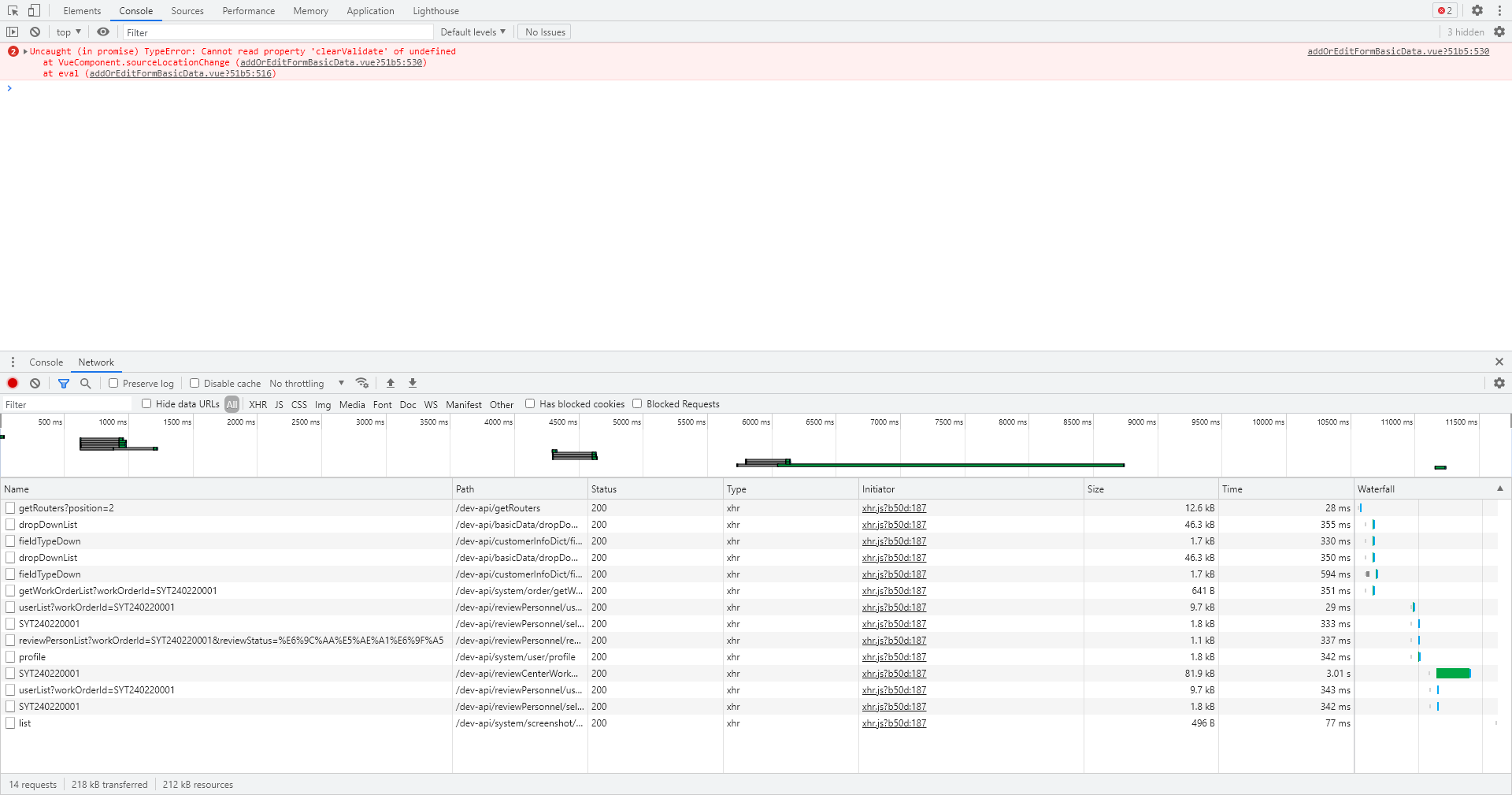Enable the Hide data URLs checkbox

coord(146,404)
